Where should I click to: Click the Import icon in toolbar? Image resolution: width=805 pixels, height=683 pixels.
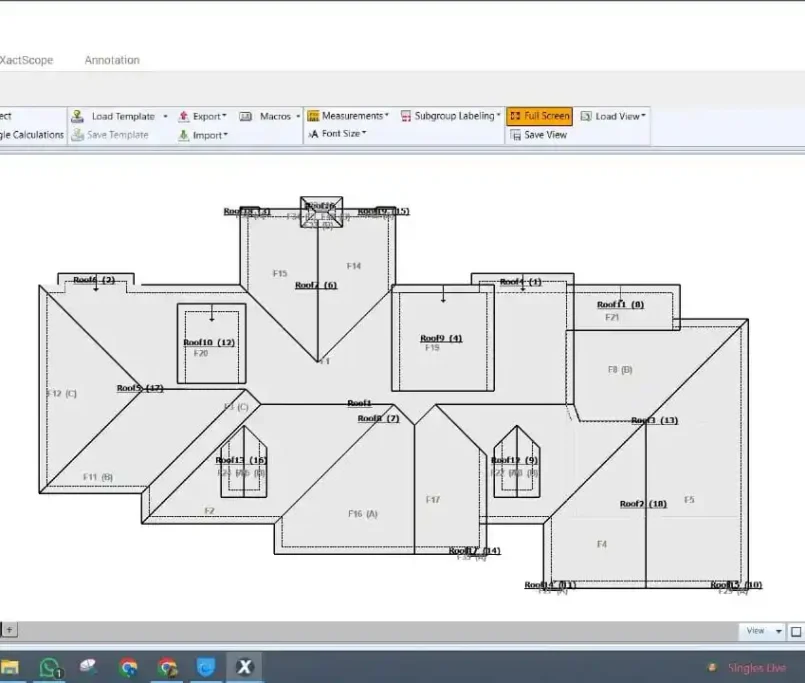[184, 135]
